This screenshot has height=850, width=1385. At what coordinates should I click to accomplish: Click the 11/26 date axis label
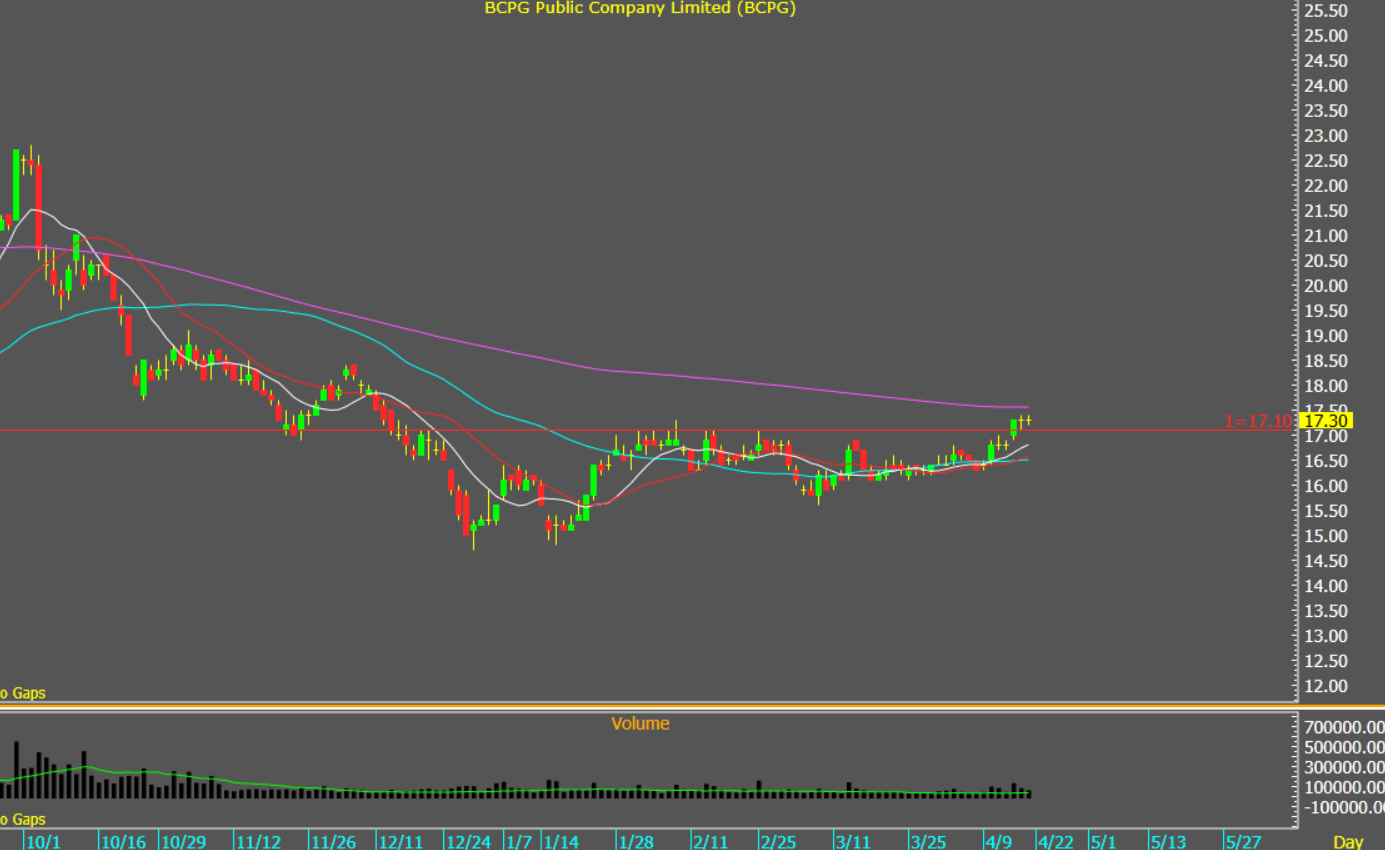[x=332, y=842]
